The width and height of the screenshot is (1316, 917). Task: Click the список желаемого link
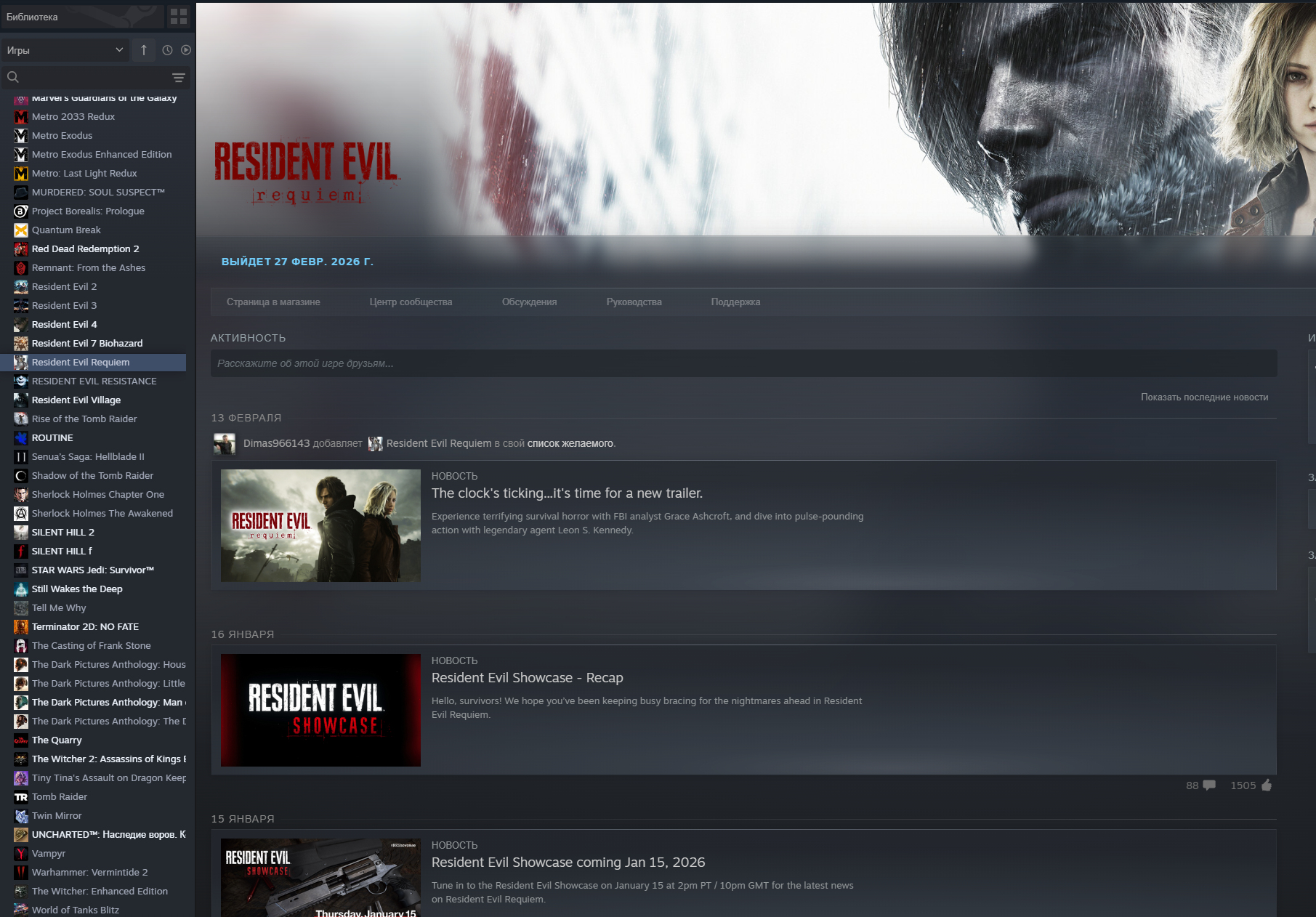tap(570, 443)
